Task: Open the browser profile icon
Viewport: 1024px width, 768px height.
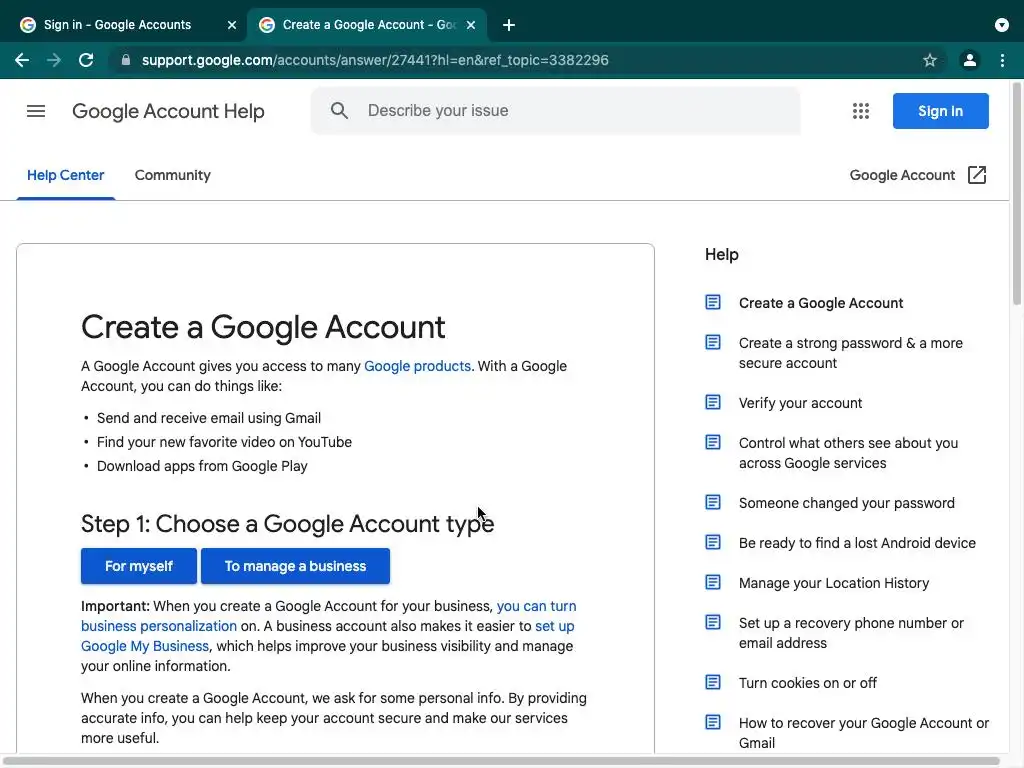Action: click(x=970, y=60)
